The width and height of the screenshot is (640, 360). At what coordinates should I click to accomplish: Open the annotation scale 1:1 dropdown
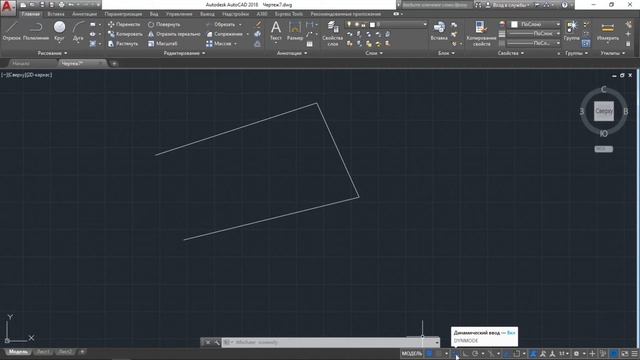click(x=564, y=353)
